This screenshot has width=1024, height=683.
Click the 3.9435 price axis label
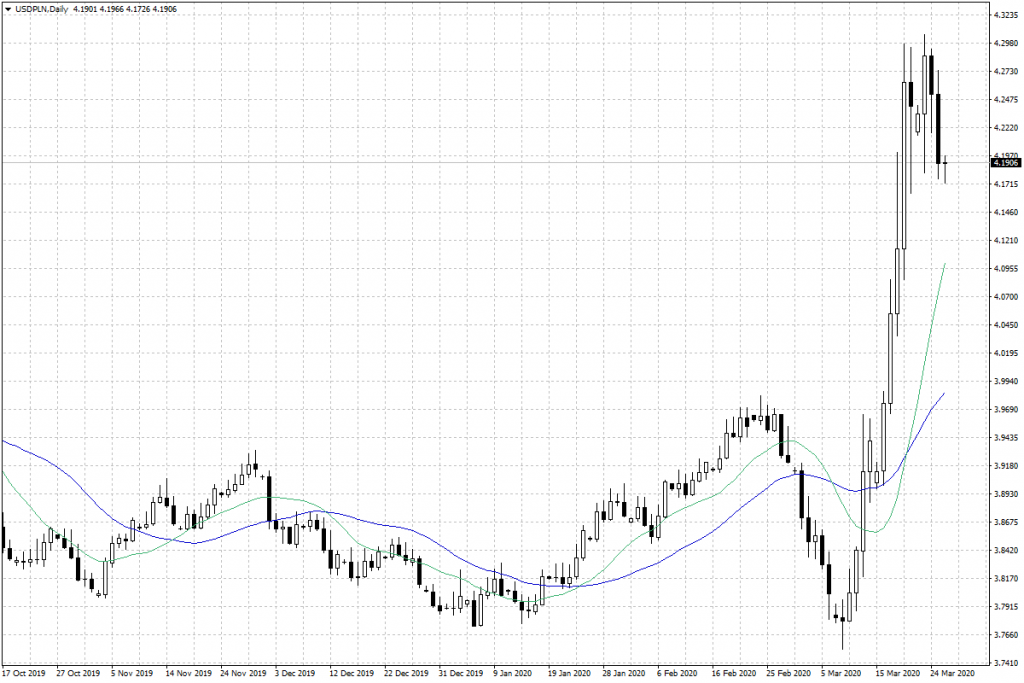click(x=1006, y=437)
